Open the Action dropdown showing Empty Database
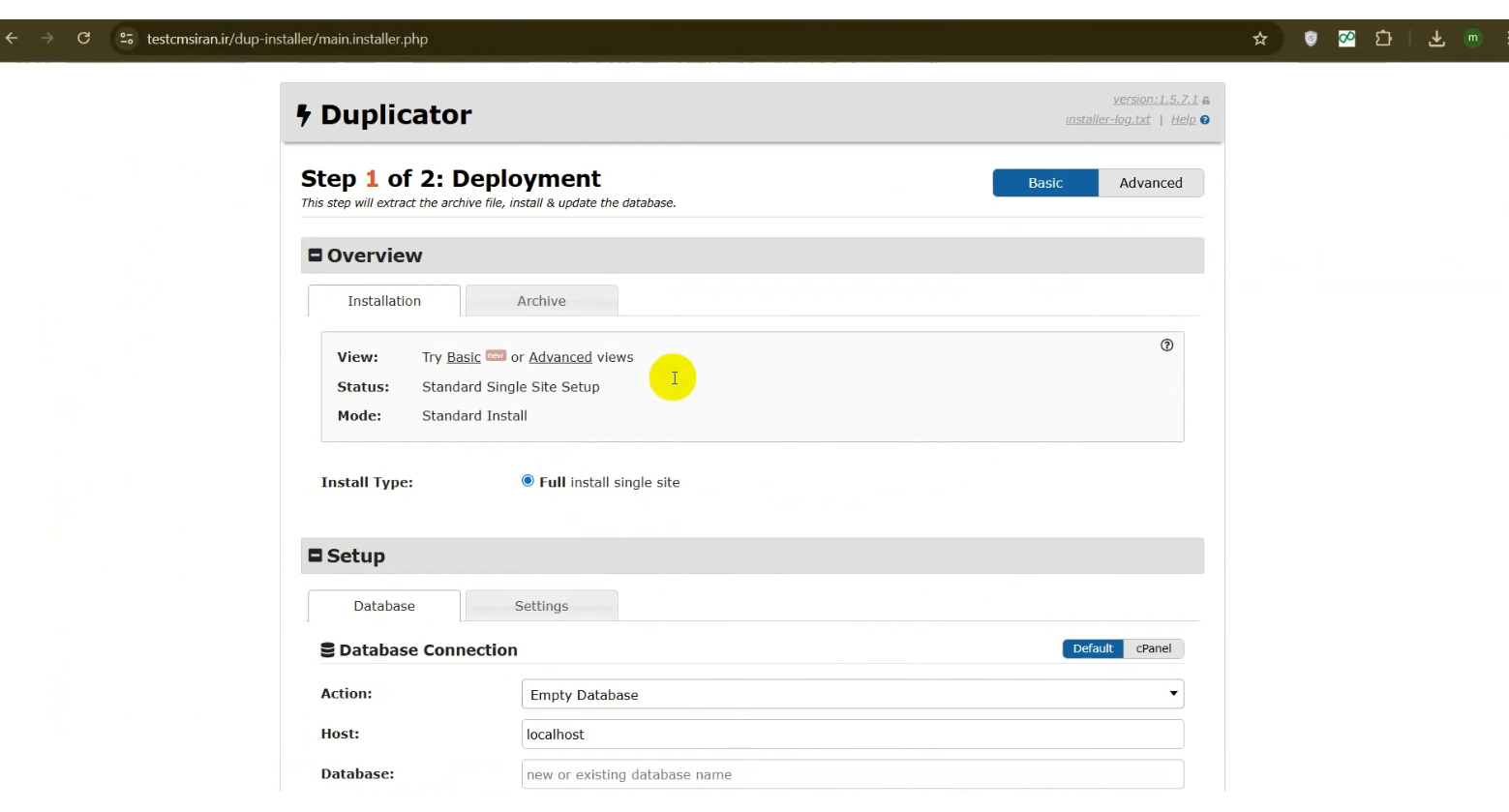The width and height of the screenshot is (1509, 812). (853, 694)
